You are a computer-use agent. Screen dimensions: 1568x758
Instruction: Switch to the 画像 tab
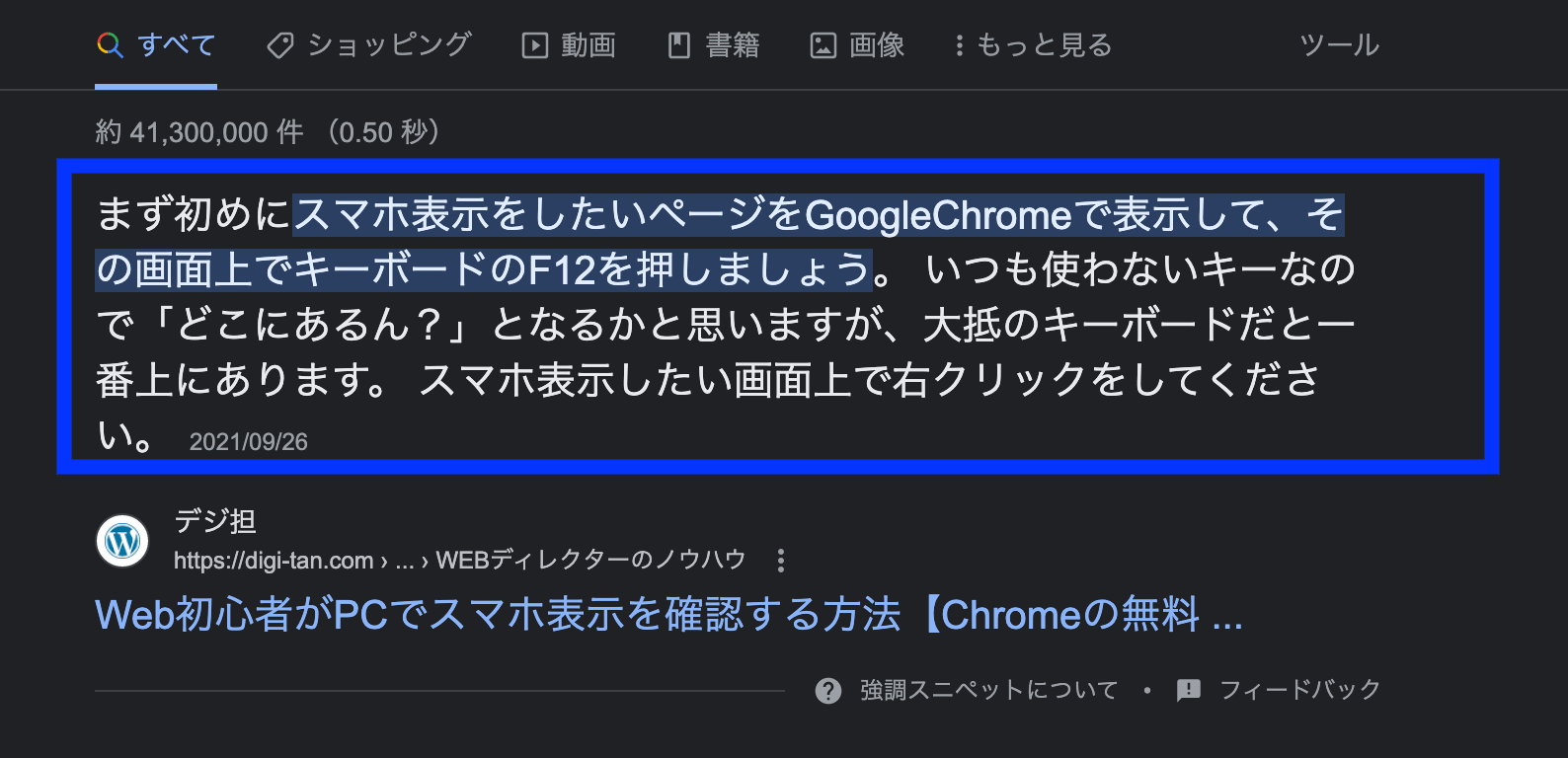858,45
